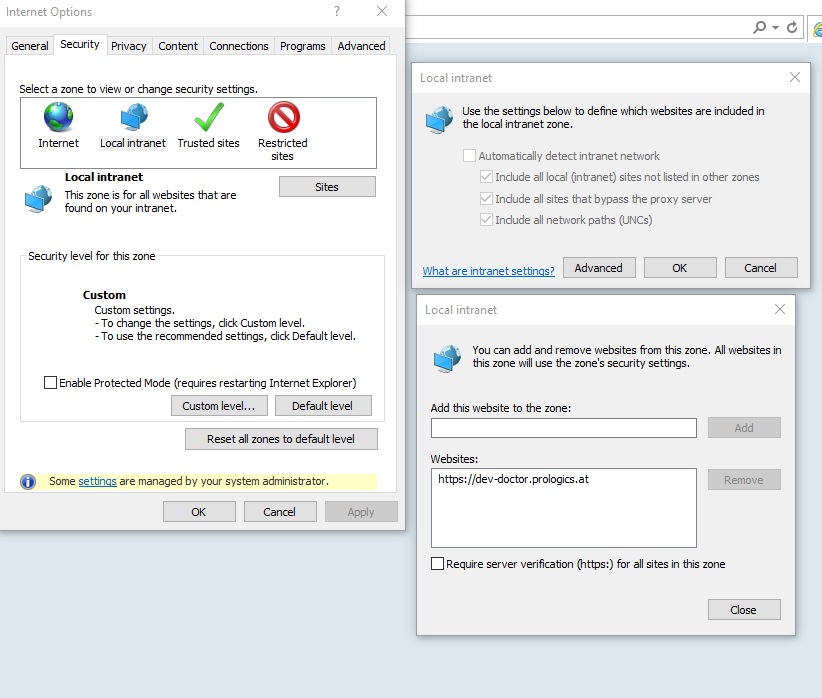This screenshot has height=698, width=822.
Task: Enable server verification for all sites in this zone
Action: tap(437, 563)
